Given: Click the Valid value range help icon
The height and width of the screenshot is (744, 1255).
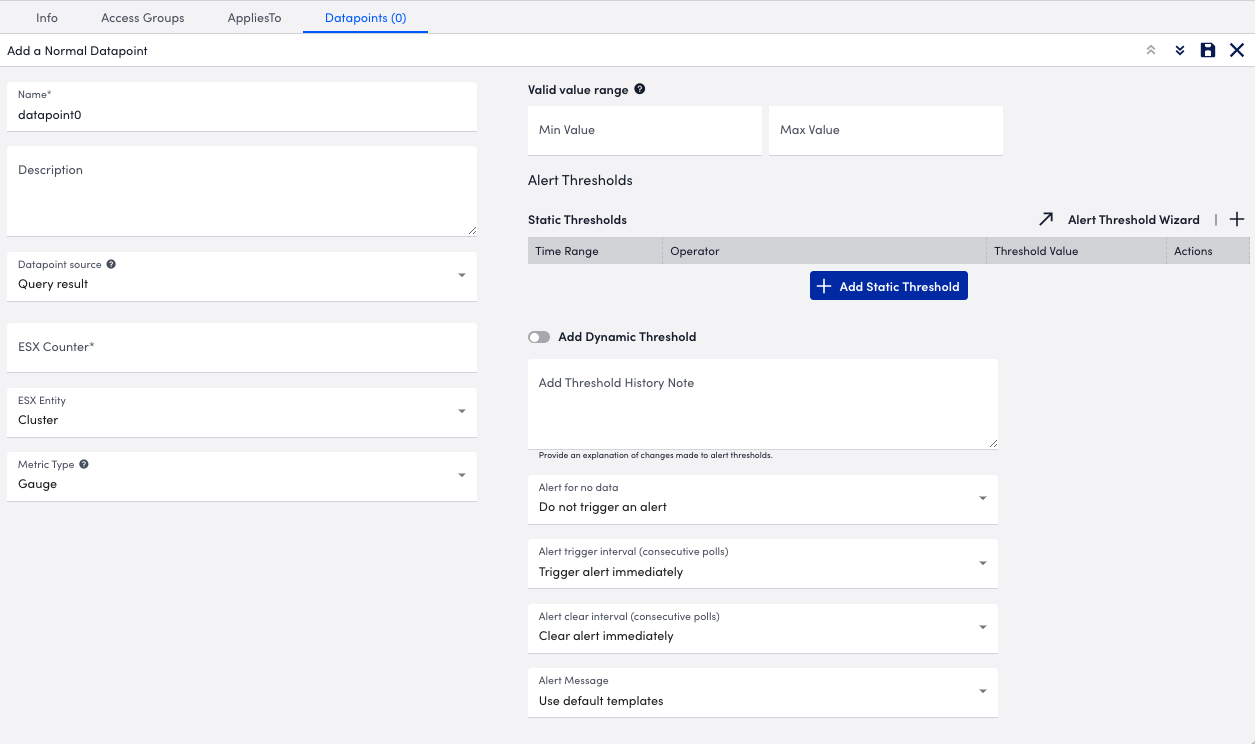Looking at the screenshot, I should tap(640, 89).
